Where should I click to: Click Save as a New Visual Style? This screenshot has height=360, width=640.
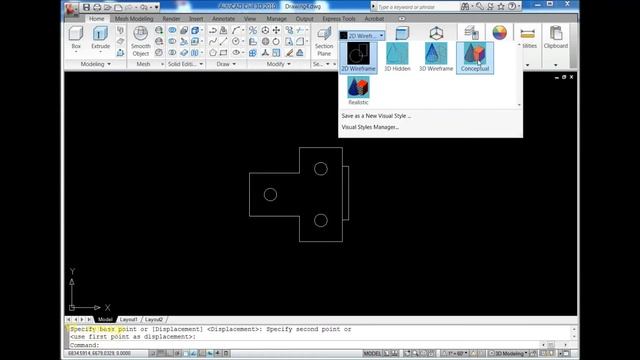coord(376,116)
